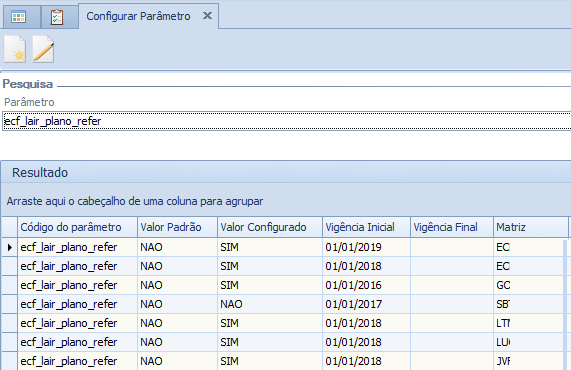Click Matriz cell starting with LU

[528, 342]
